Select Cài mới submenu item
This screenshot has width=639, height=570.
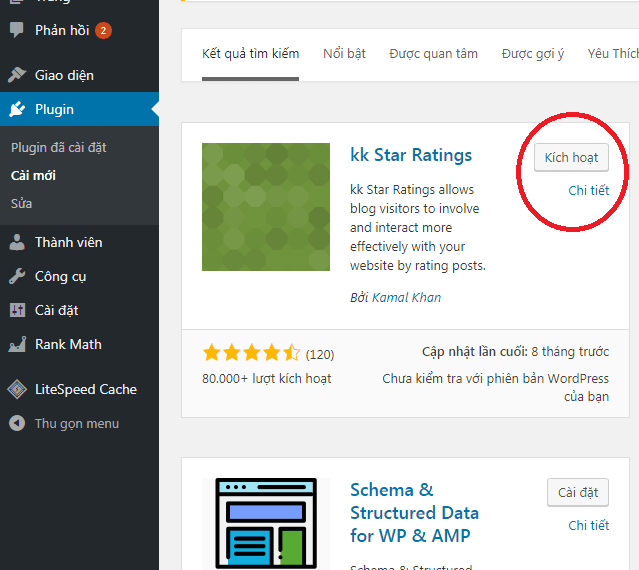pos(33,176)
